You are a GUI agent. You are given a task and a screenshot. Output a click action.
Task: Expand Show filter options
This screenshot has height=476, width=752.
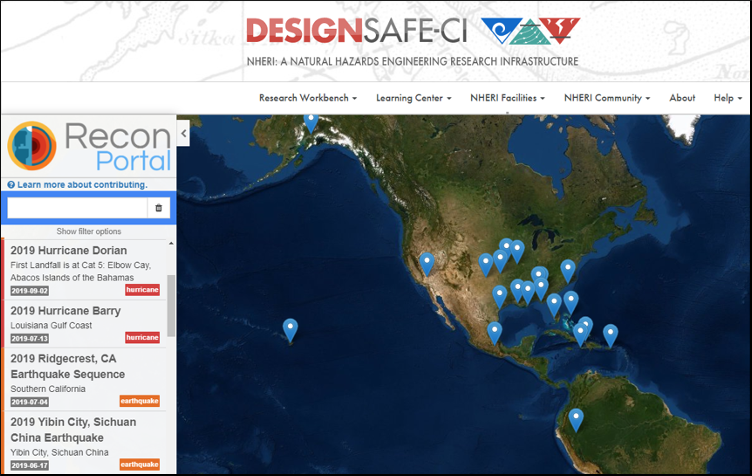click(89, 231)
